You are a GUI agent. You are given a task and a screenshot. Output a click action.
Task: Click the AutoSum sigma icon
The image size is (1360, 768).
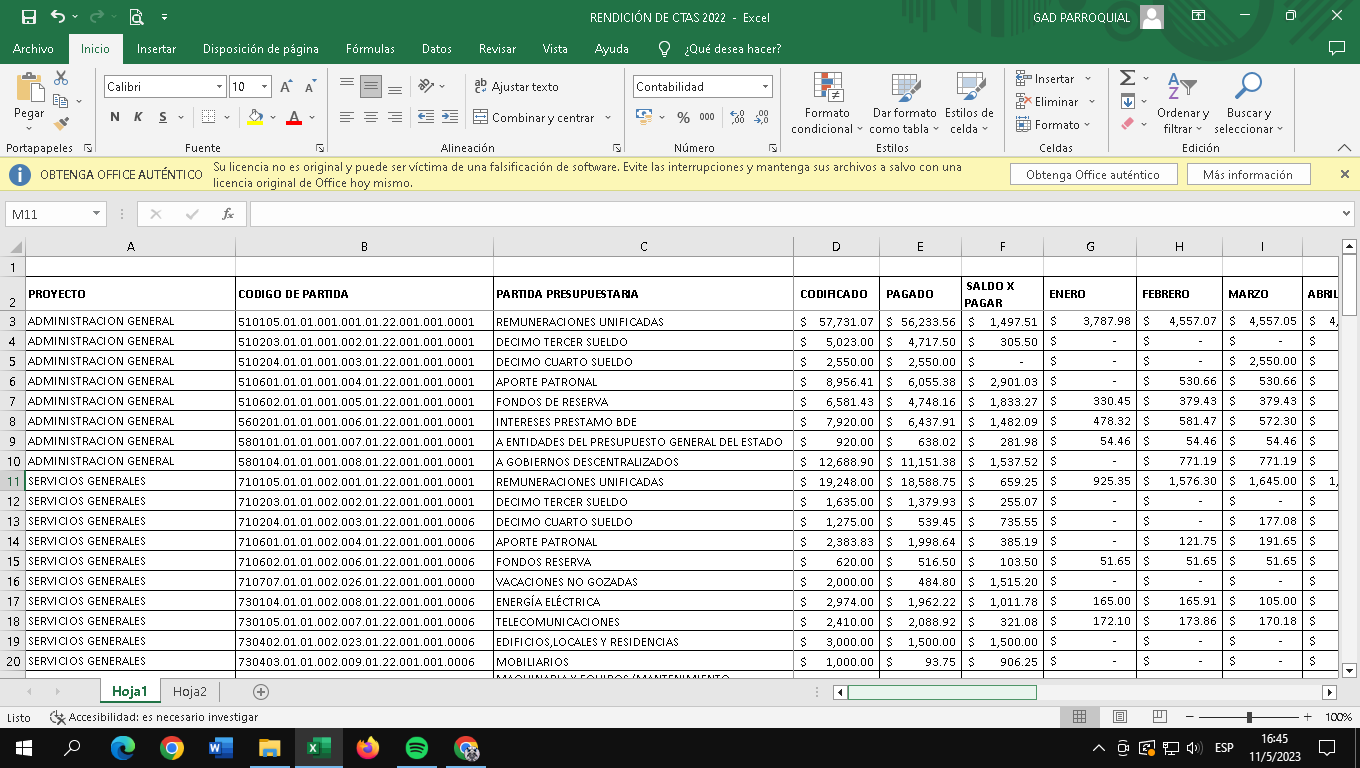click(x=1127, y=78)
